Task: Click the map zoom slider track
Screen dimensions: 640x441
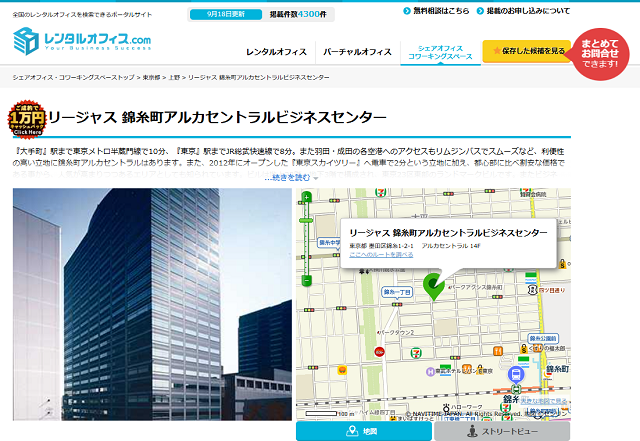Action: 306,242
